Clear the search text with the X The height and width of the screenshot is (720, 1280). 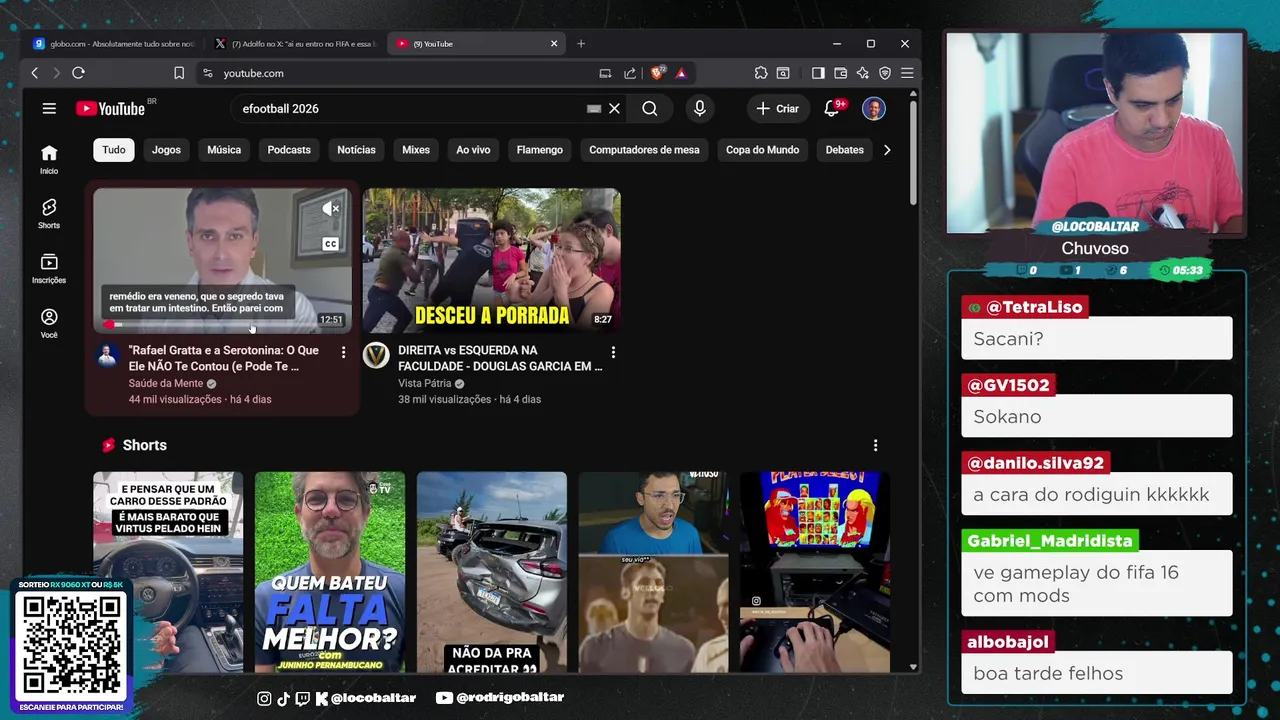click(x=614, y=108)
